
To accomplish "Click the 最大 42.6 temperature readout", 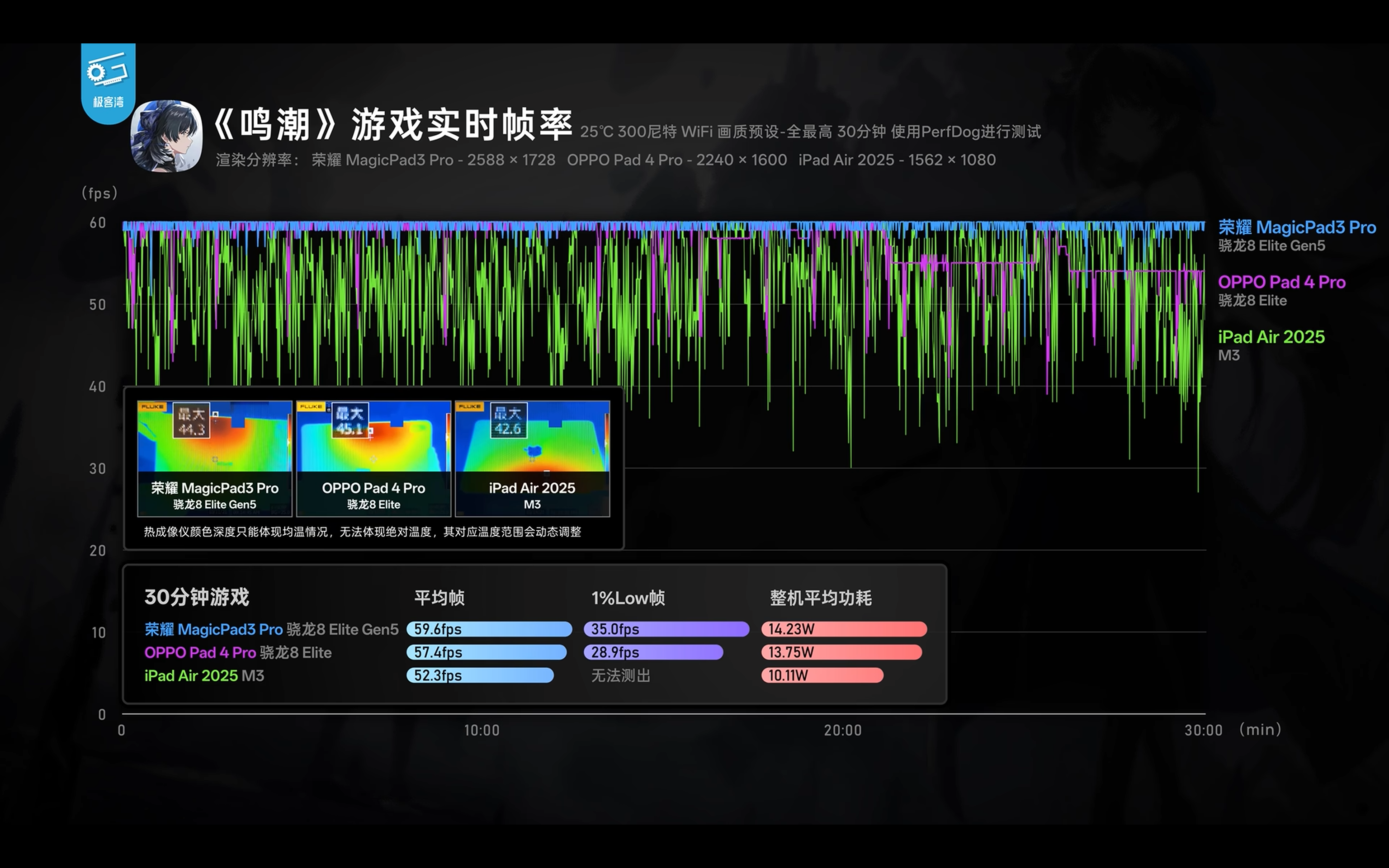I will pos(509,420).
